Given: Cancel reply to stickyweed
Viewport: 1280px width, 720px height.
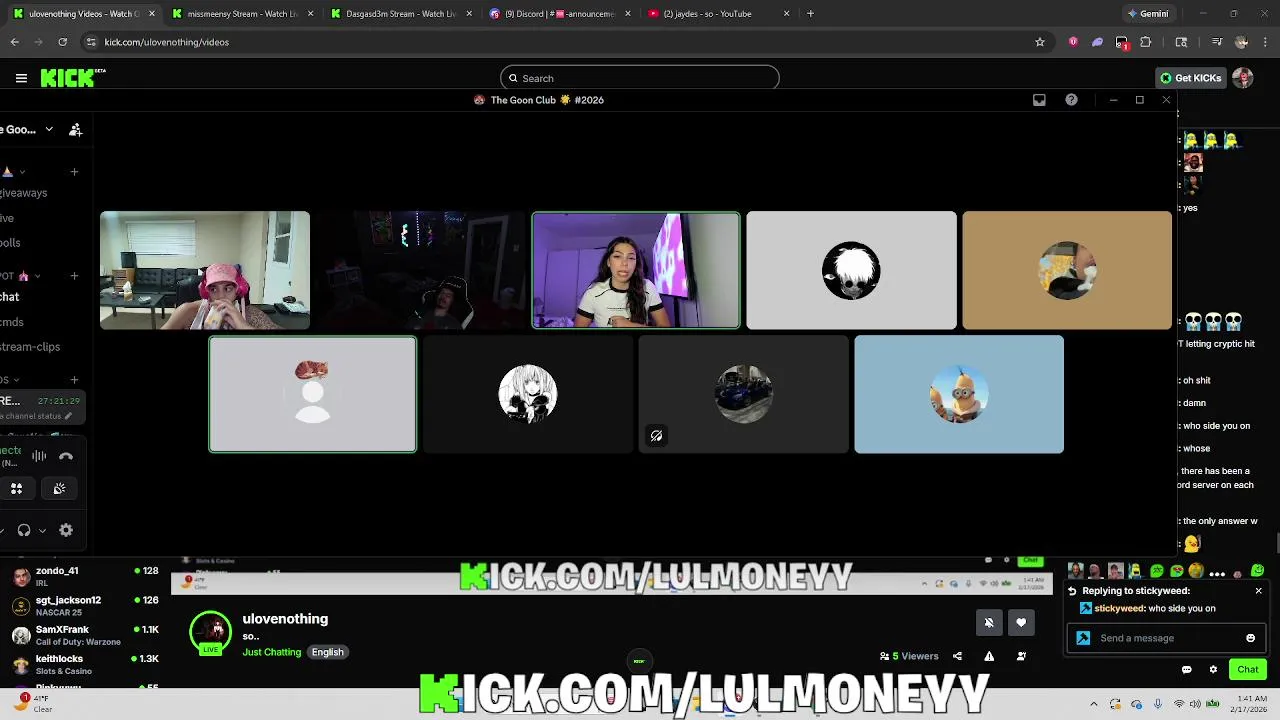Looking at the screenshot, I should [x=1258, y=591].
